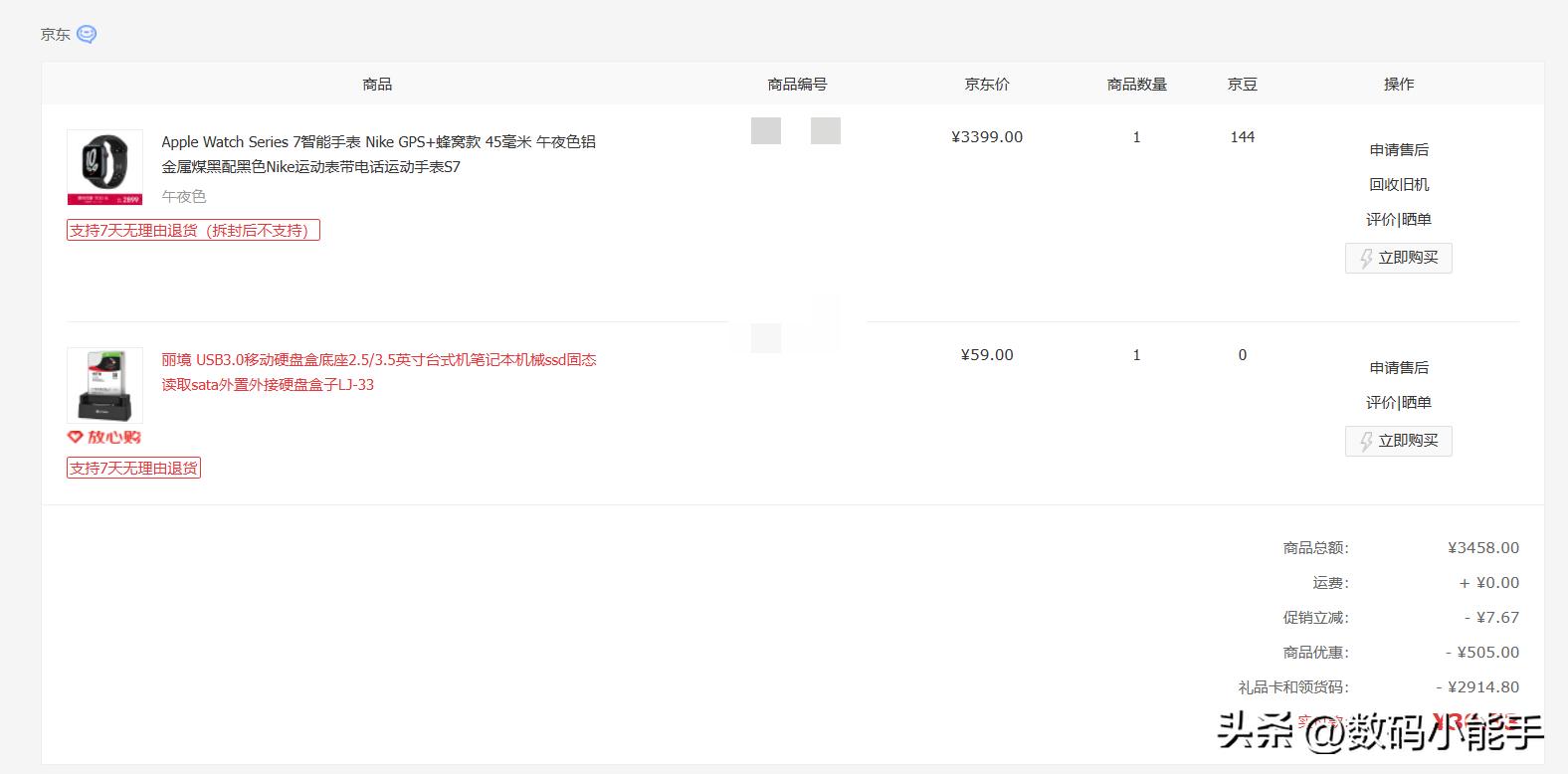
Task: Click the 支持7天无理由退货 tag under the dock
Action: coord(133,468)
